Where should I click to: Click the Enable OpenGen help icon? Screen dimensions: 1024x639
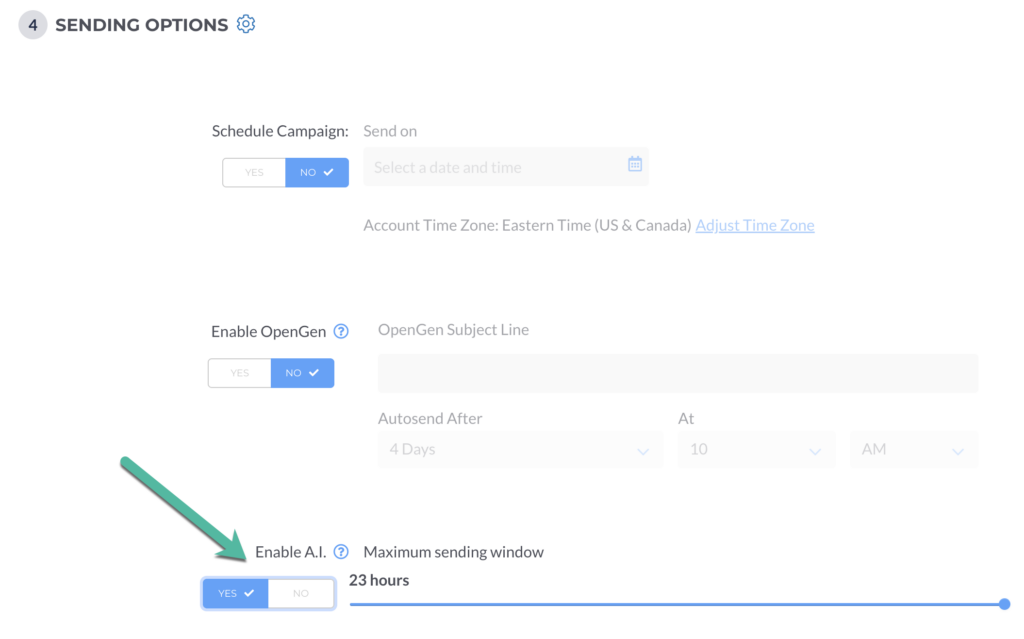[341, 331]
